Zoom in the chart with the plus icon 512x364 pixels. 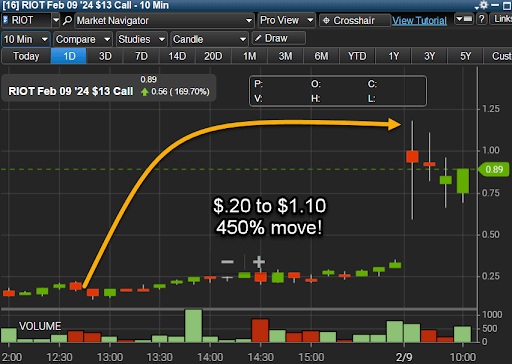[259, 262]
